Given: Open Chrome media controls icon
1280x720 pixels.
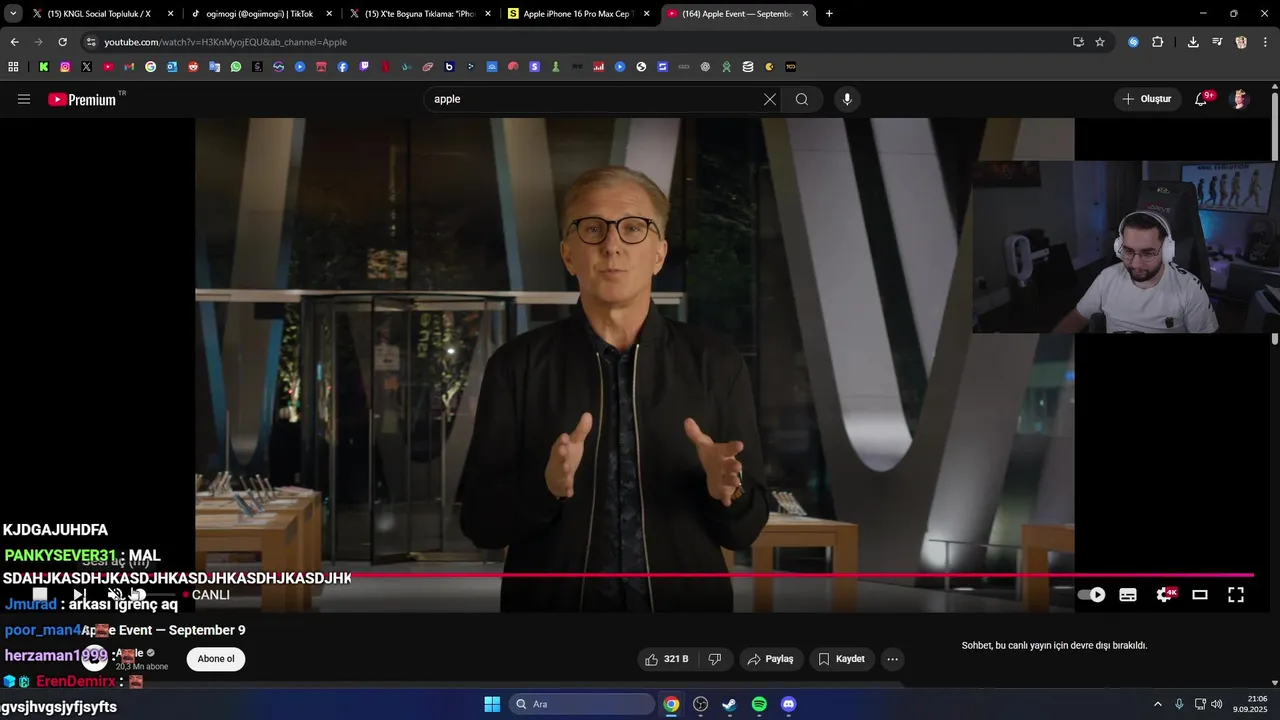Looking at the screenshot, I should point(1217,42).
